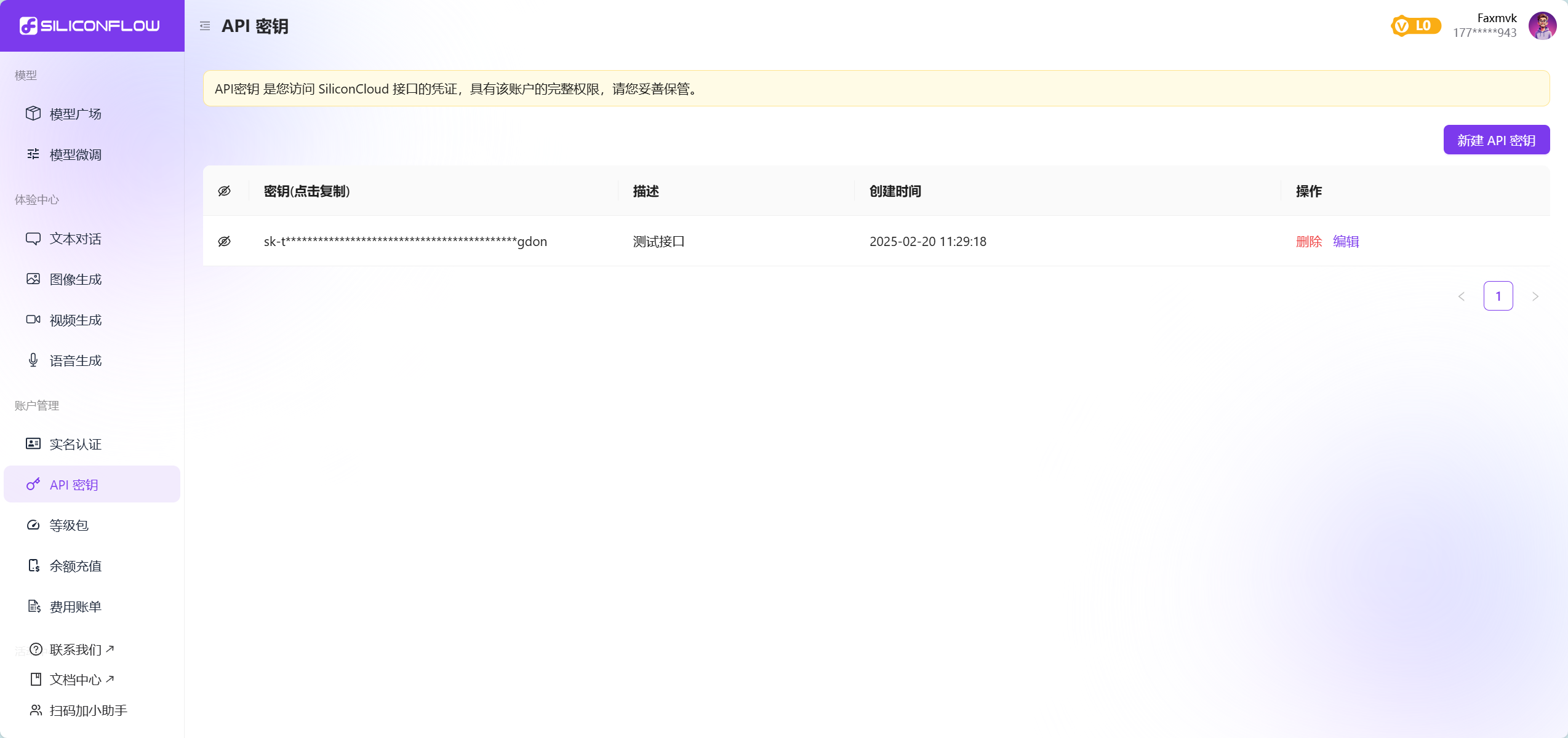Go to previous page arrow
Image resolution: width=1568 pixels, height=738 pixels.
tap(1461, 296)
